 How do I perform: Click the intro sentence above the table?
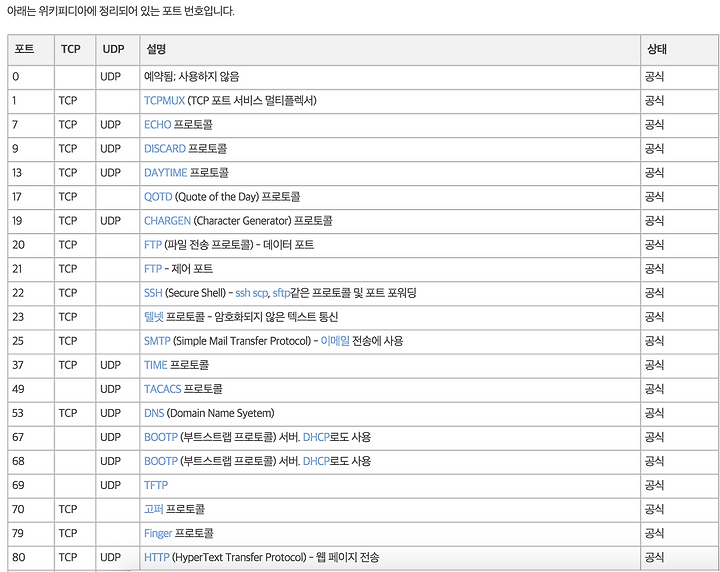121,11
